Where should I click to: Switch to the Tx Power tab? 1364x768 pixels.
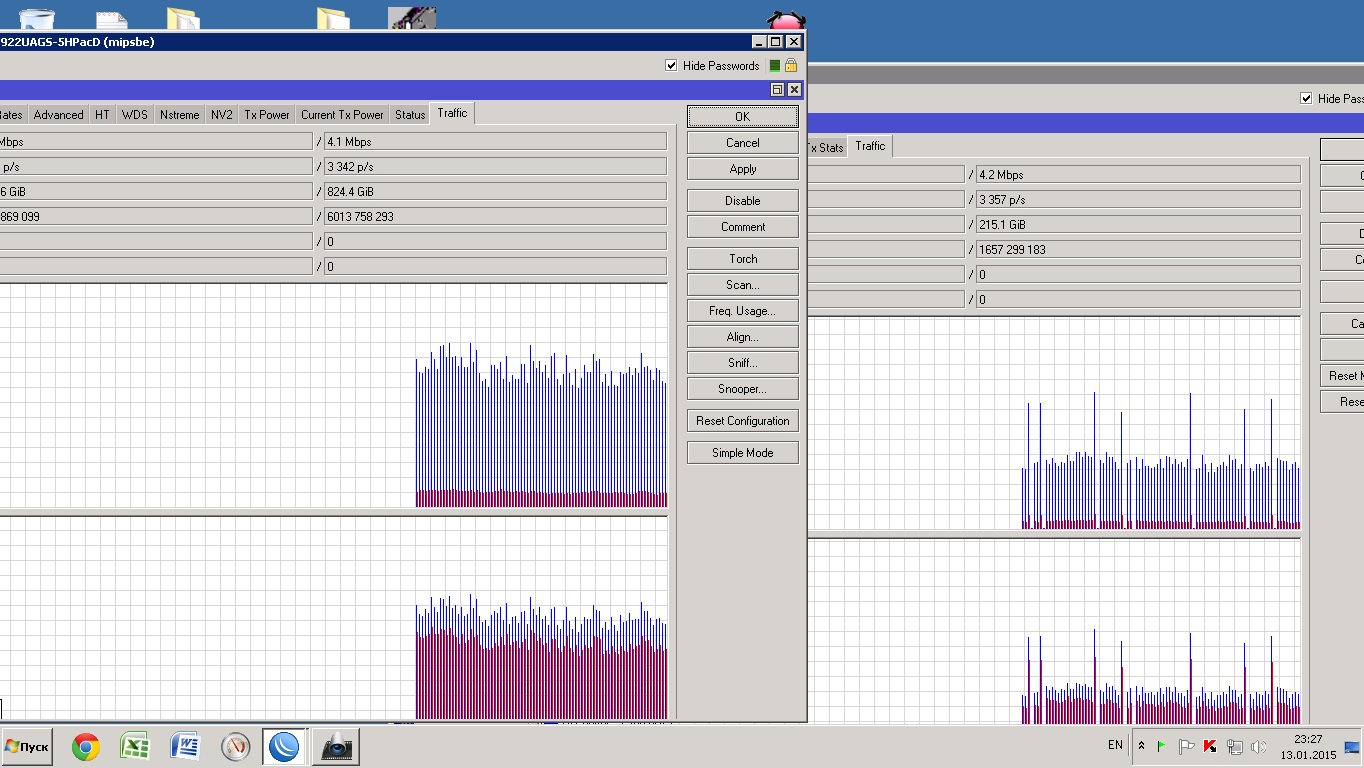267,115
